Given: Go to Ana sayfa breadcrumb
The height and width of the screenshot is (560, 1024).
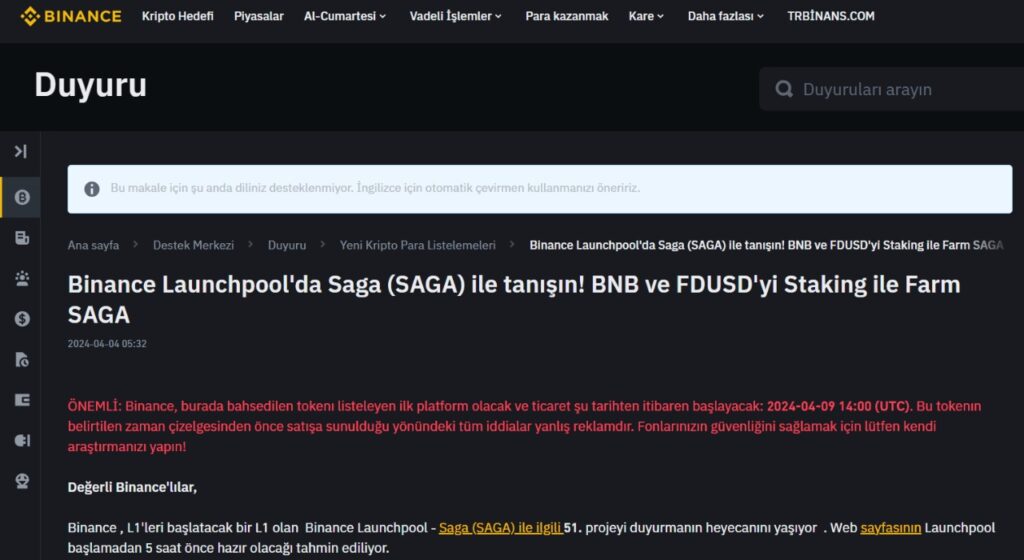Looking at the screenshot, I should (93, 245).
